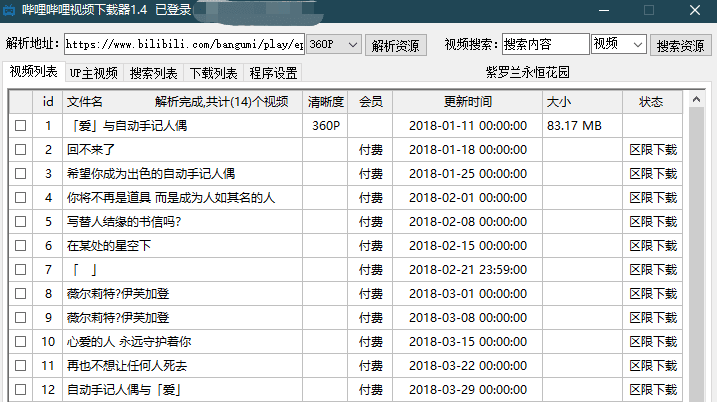
Task: Check the box for row id 4
Action: pyautogui.click(x=21, y=198)
